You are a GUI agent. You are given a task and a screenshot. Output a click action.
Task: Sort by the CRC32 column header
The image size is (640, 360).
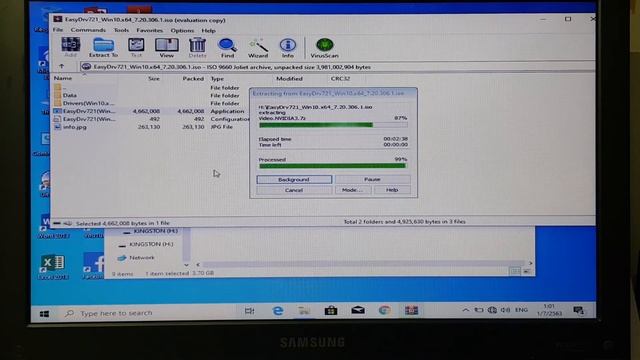(x=340, y=78)
